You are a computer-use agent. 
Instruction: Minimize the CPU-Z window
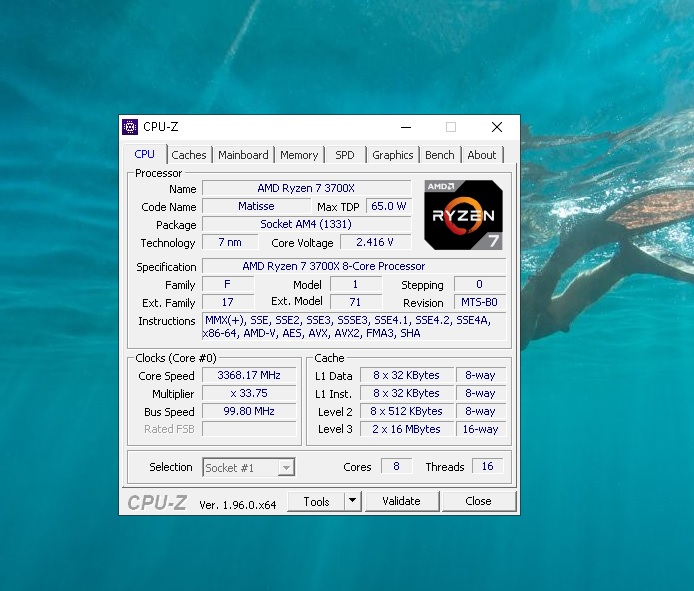405,127
